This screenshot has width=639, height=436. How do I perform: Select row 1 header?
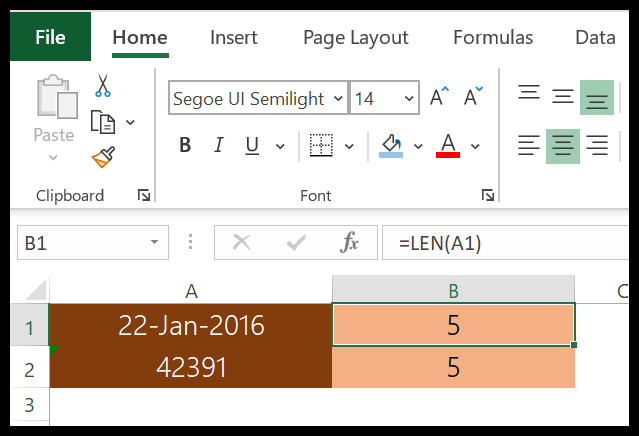point(29,326)
